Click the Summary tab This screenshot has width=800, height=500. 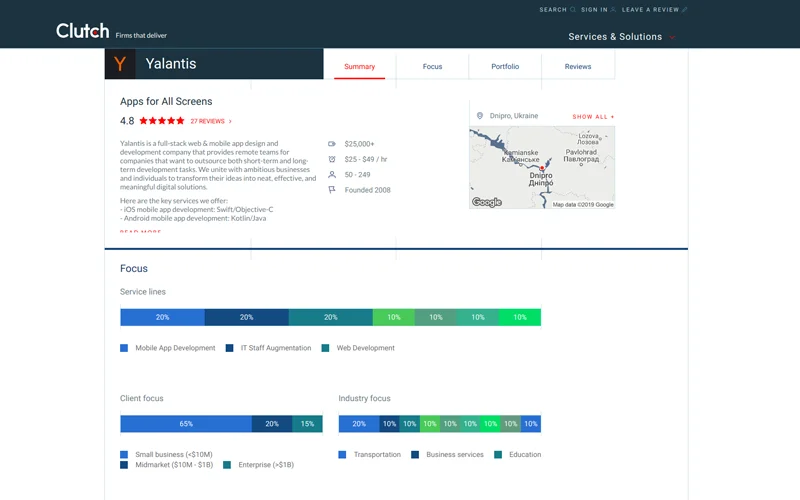(x=359, y=67)
